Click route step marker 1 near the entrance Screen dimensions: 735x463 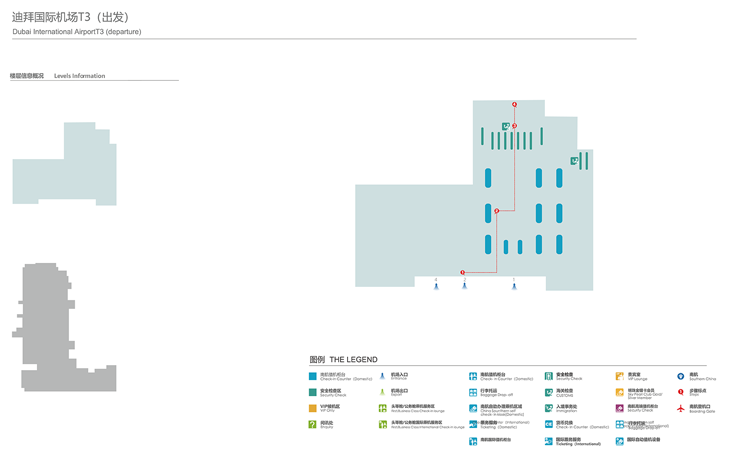tap(463, 272)
